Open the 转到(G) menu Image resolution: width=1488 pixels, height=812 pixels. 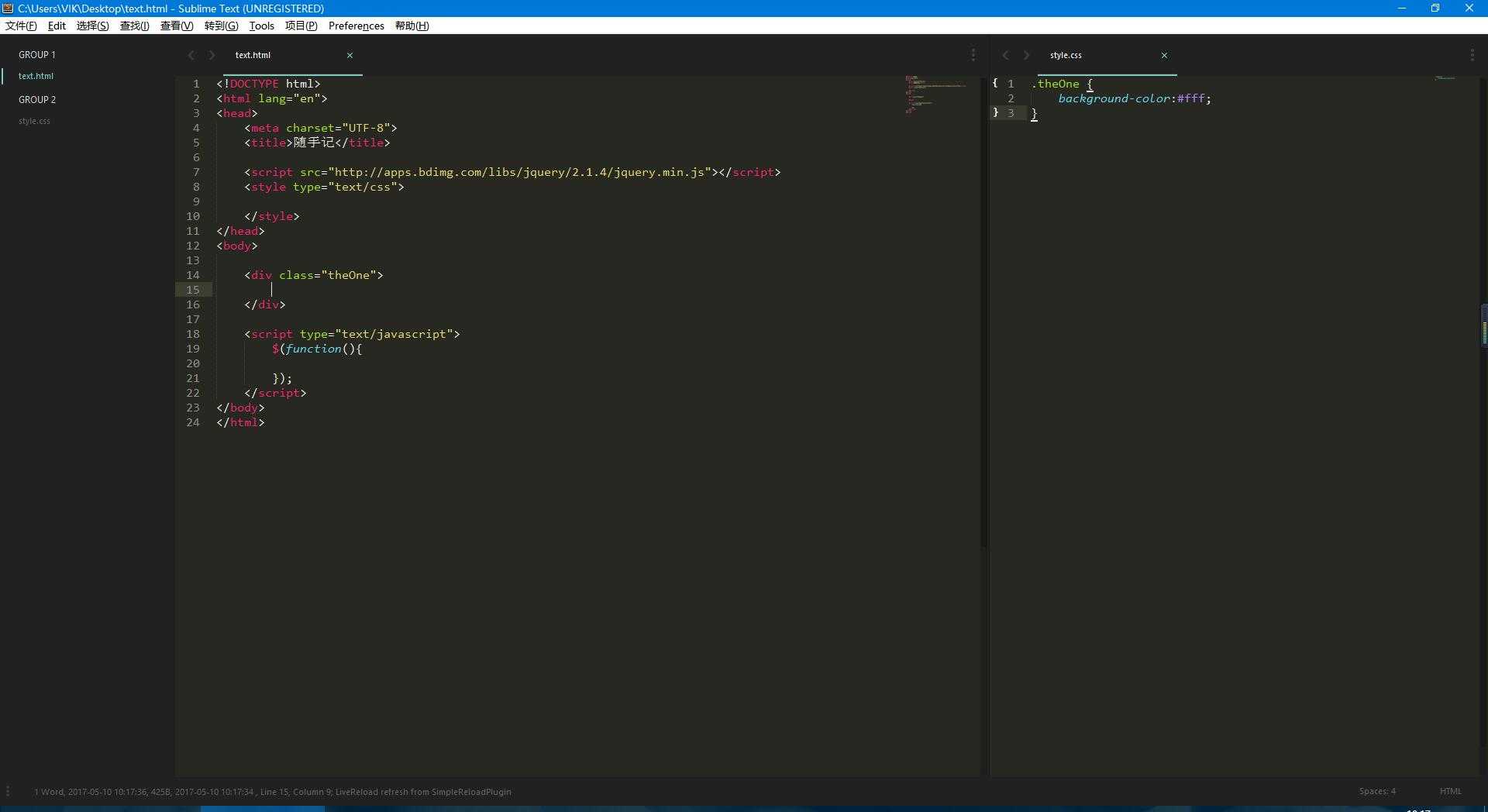click(221, 26)
